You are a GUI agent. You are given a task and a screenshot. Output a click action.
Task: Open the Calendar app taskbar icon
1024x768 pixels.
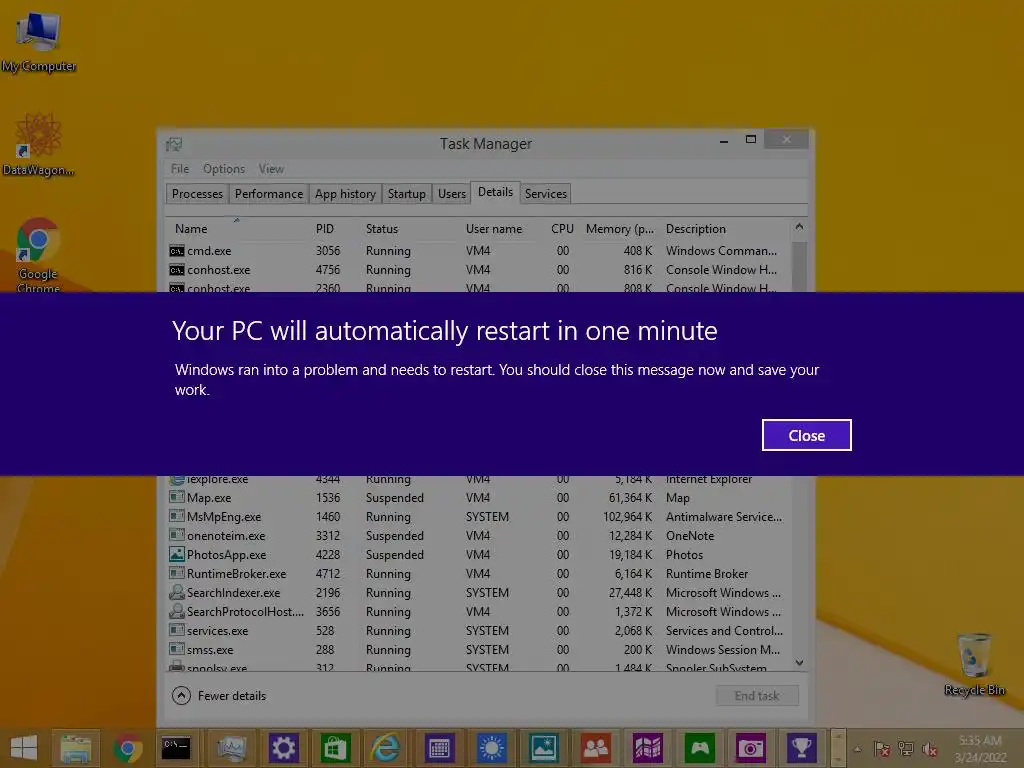[x=439, y=748]
